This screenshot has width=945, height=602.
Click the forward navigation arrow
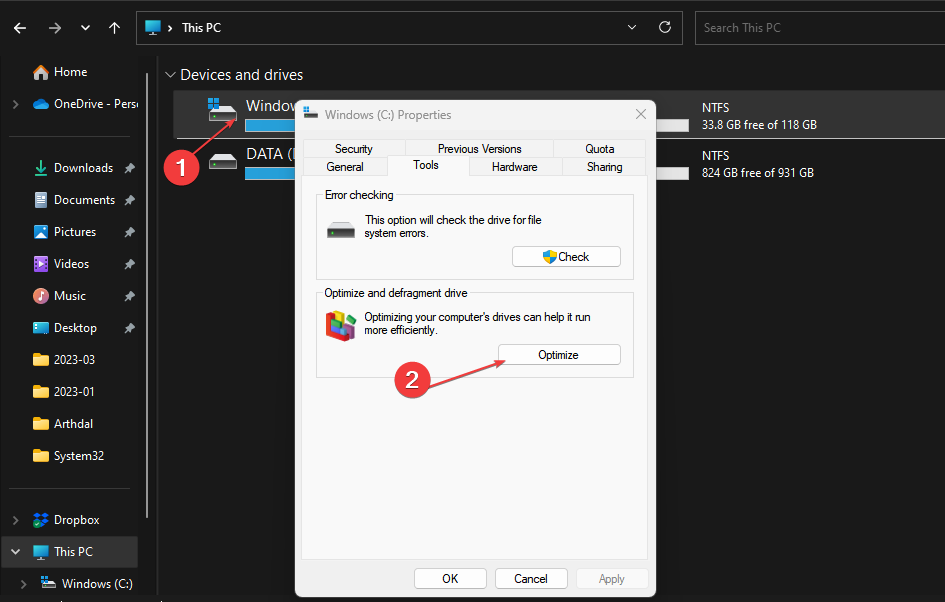coord(55,28)
